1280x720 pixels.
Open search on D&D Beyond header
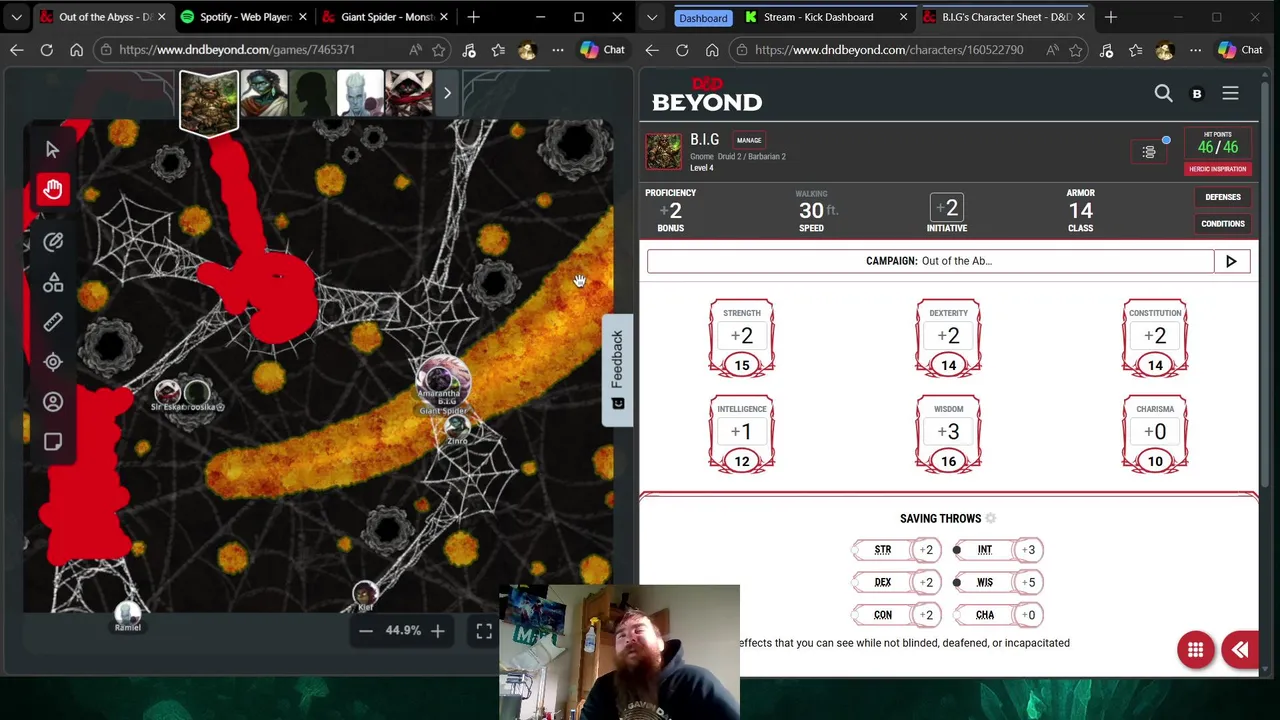[x=1163, y=93]
